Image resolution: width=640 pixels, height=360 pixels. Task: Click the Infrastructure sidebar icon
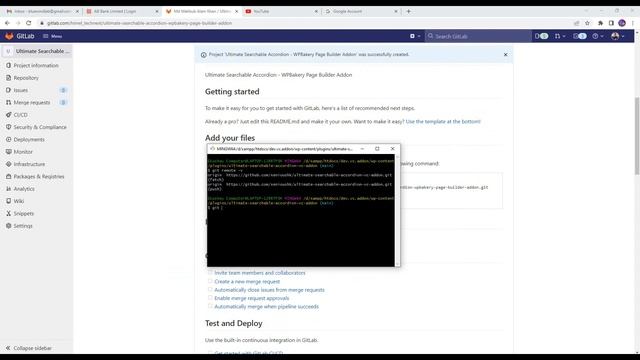click(9, 164)
